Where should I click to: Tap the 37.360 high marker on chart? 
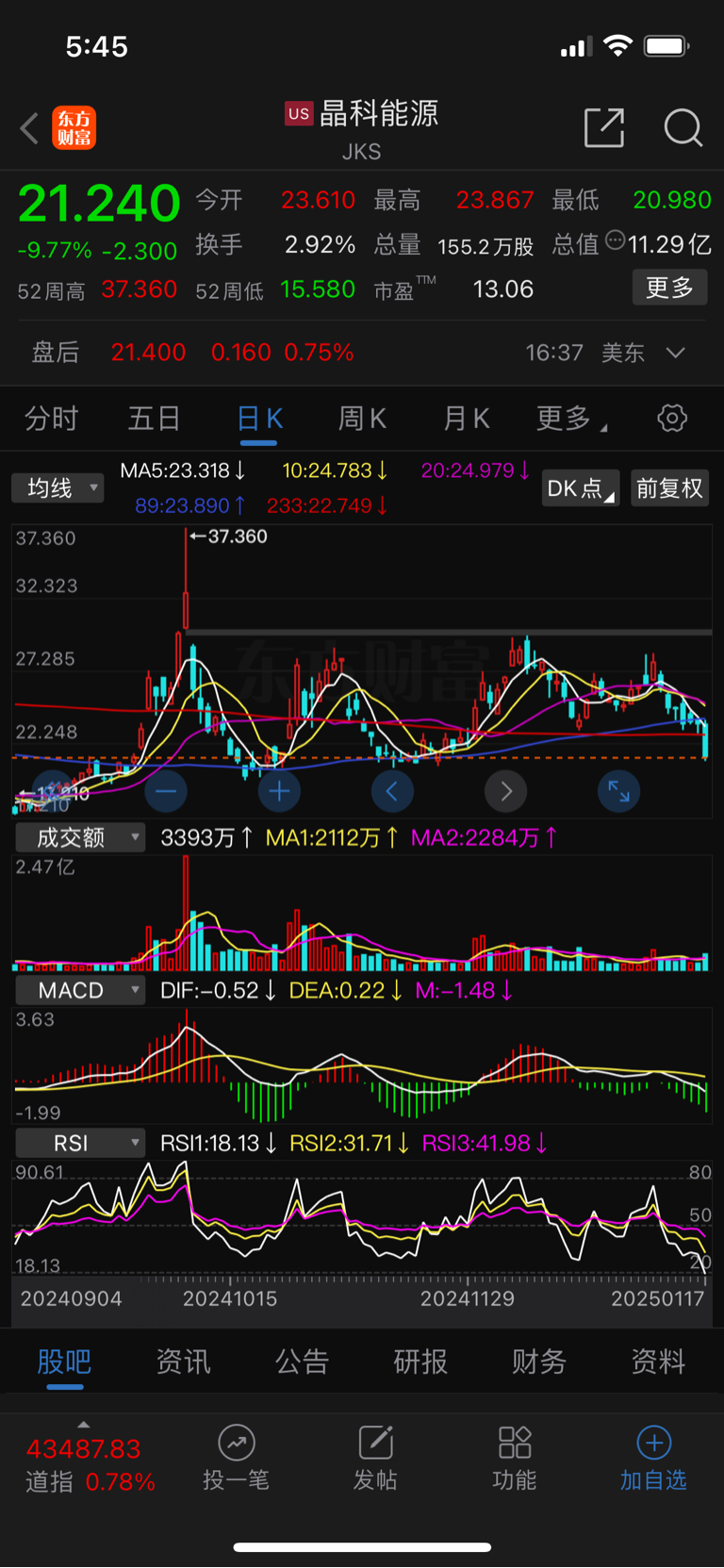(x=229, y=536)
